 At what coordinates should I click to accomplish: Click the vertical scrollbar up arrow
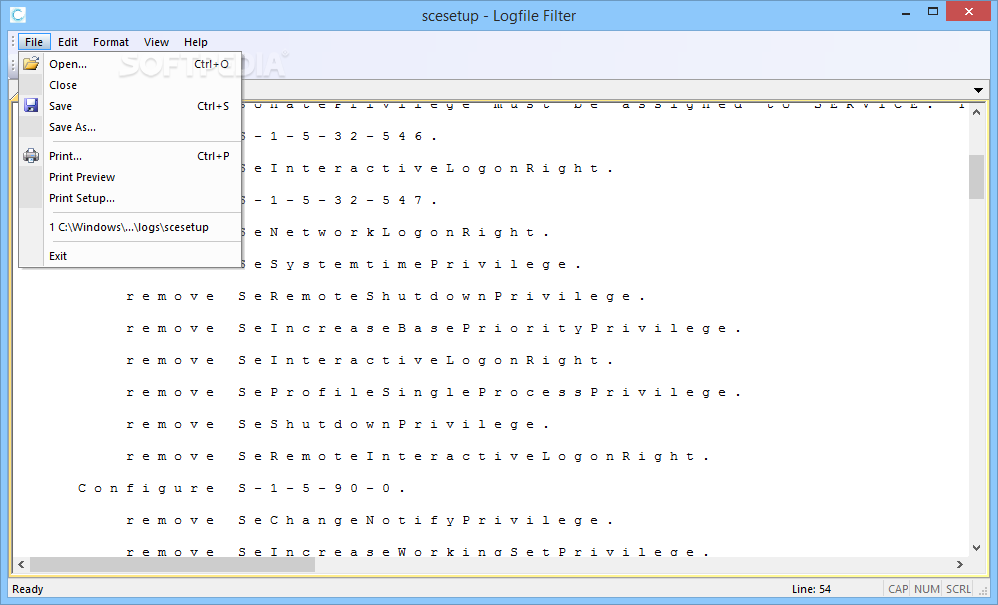pyautogui.click(x=976, y=112)
